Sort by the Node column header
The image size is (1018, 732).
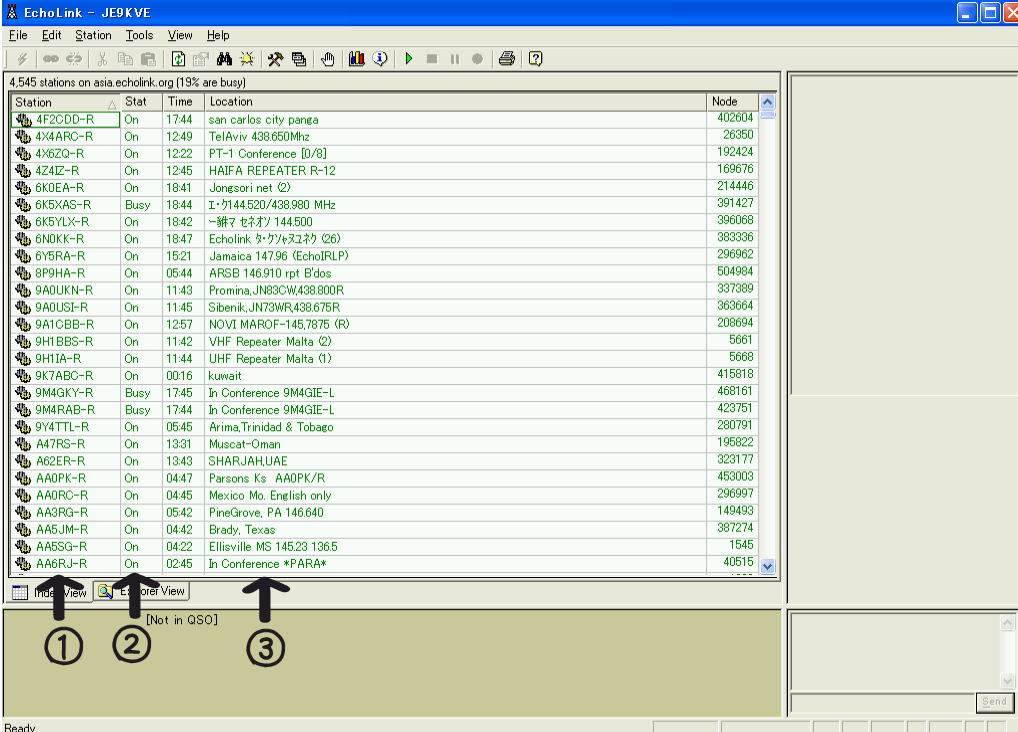click(732, 102)
